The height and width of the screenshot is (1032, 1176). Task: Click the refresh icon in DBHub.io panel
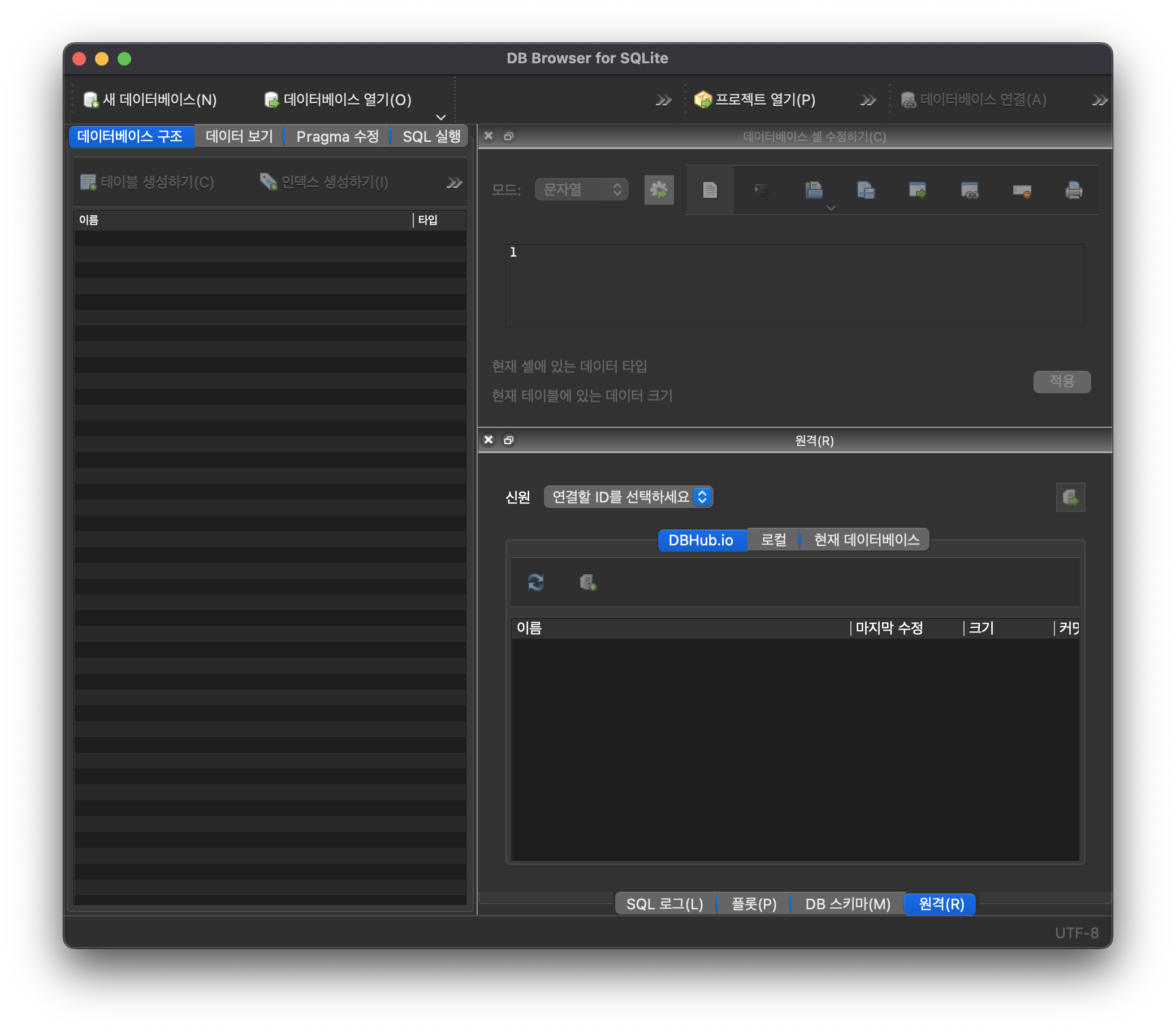tap(535, 582)
